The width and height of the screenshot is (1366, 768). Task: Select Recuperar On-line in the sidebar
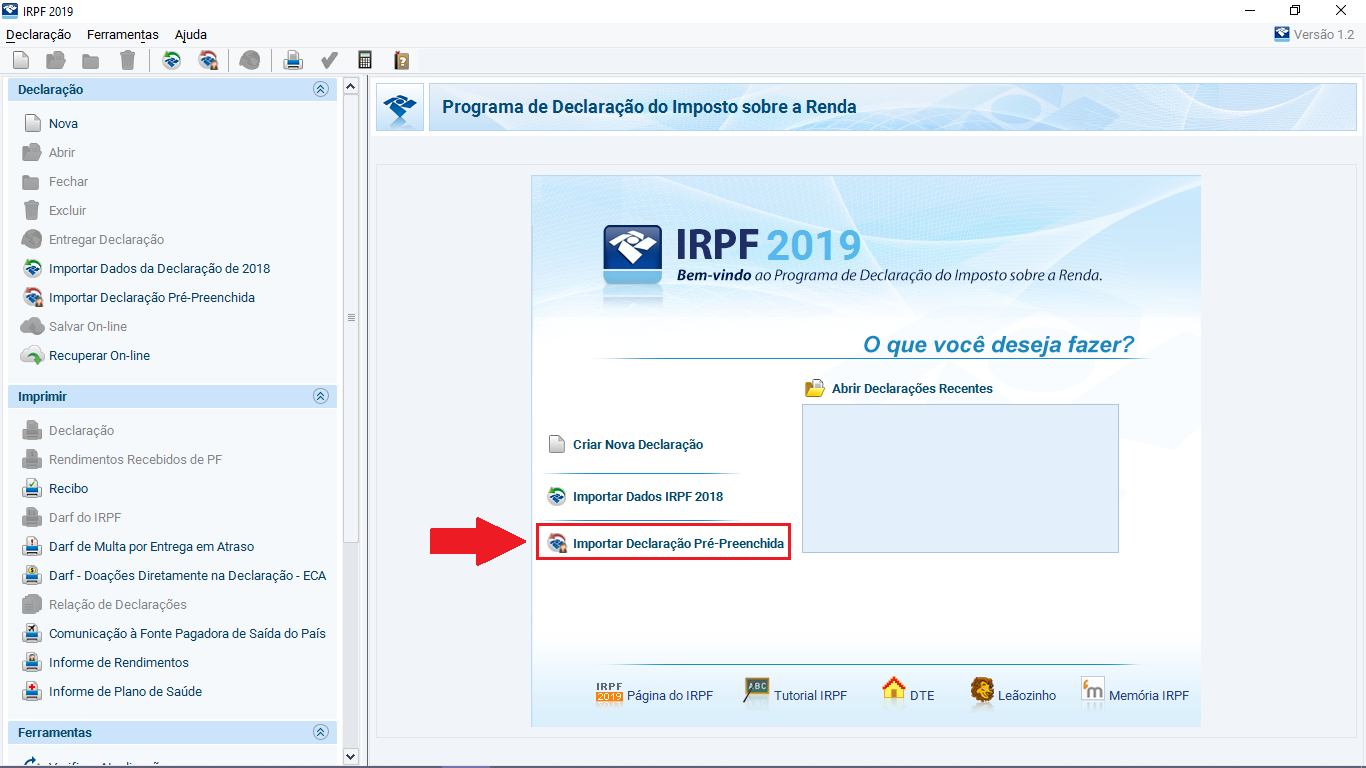[99, 356]
